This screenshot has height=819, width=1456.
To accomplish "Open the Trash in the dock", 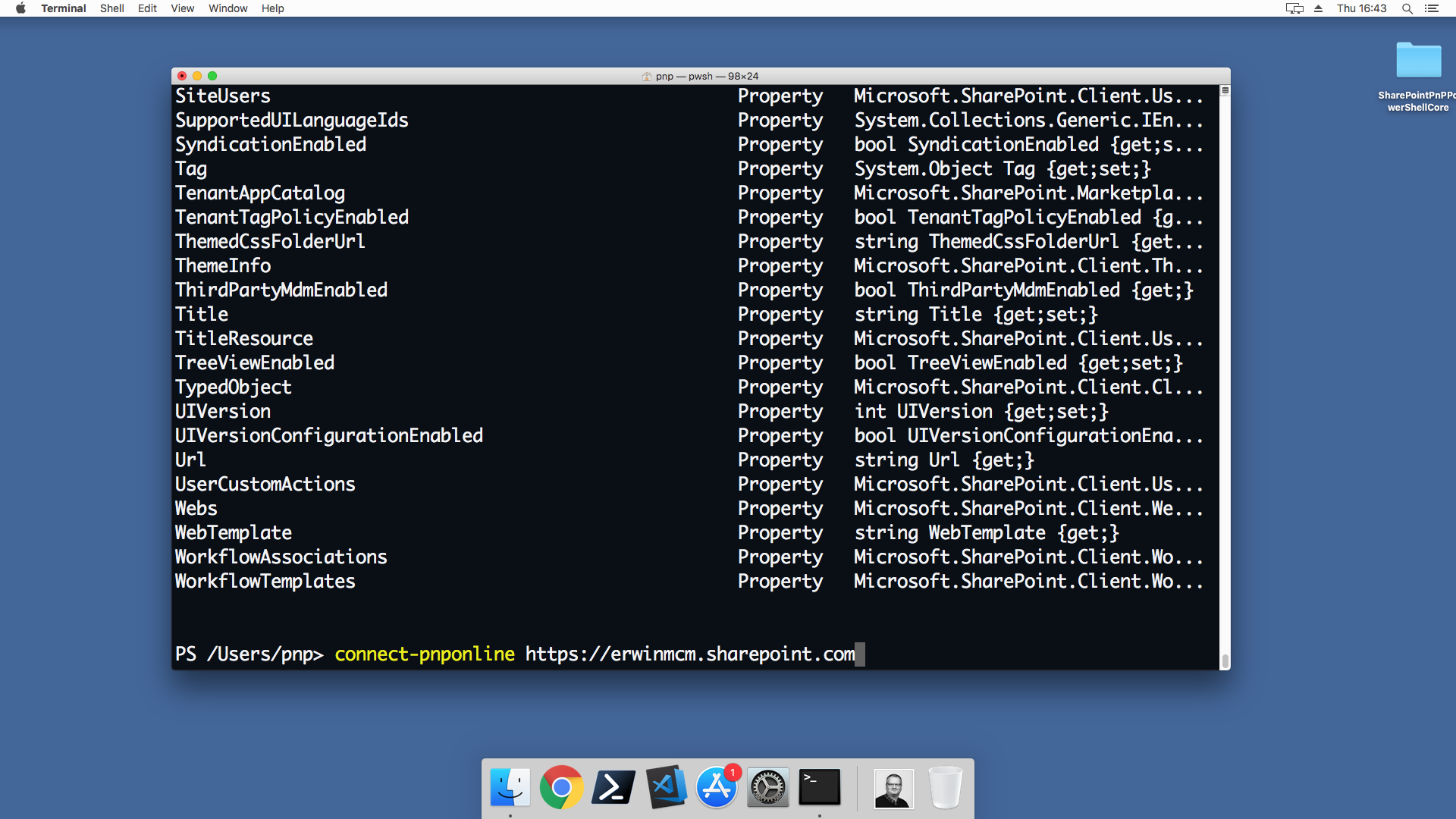I will (946, 788).
